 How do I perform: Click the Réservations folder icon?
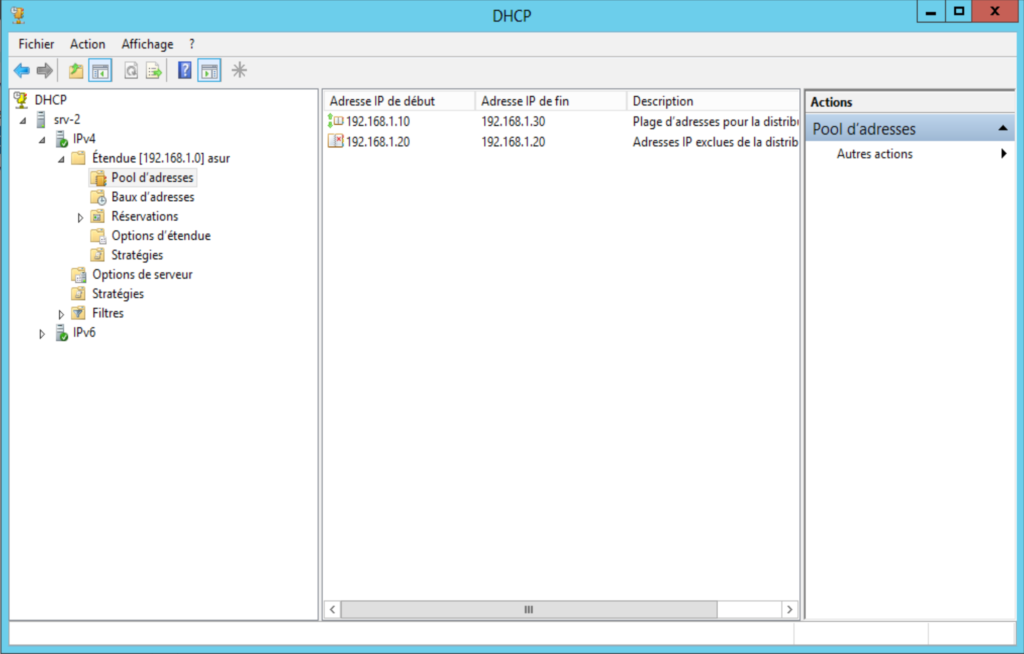[98, 216]
